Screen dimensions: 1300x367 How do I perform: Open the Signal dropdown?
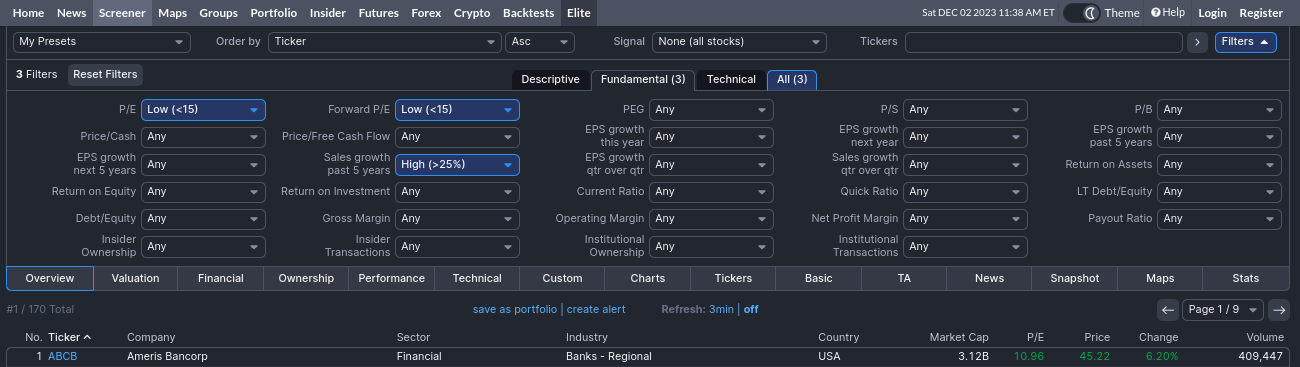point(739,42)
